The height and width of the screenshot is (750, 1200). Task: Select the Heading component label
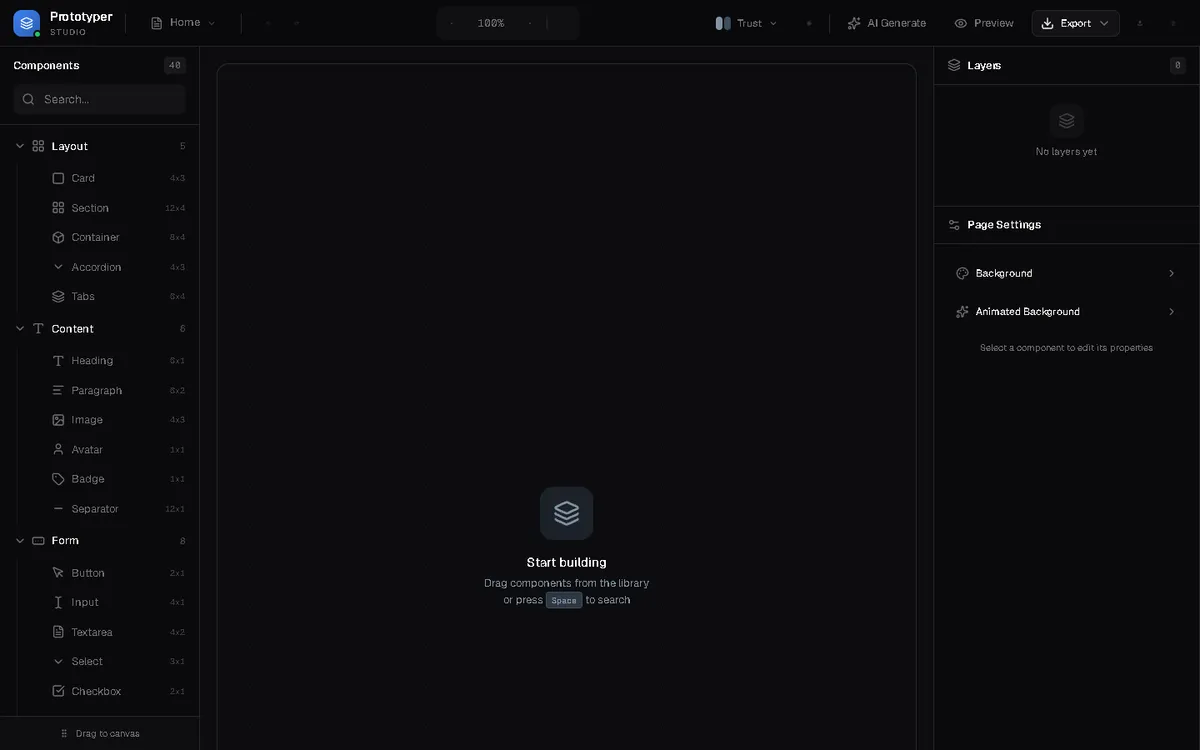point(92,361)
